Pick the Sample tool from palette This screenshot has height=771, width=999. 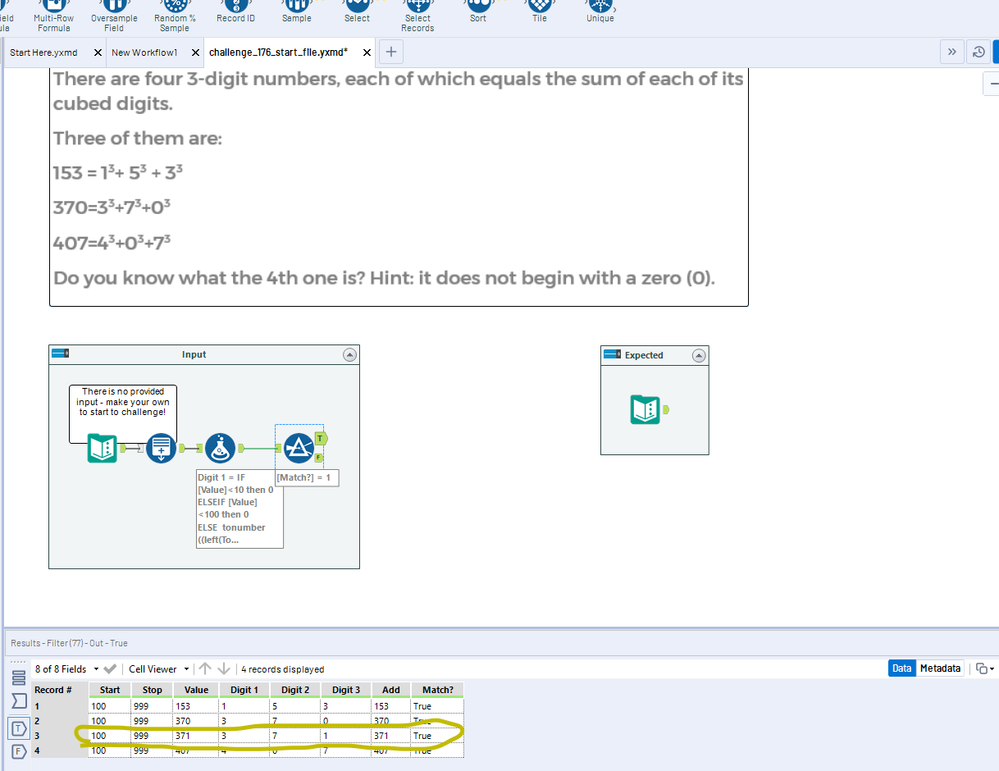(x=297, y=12)
